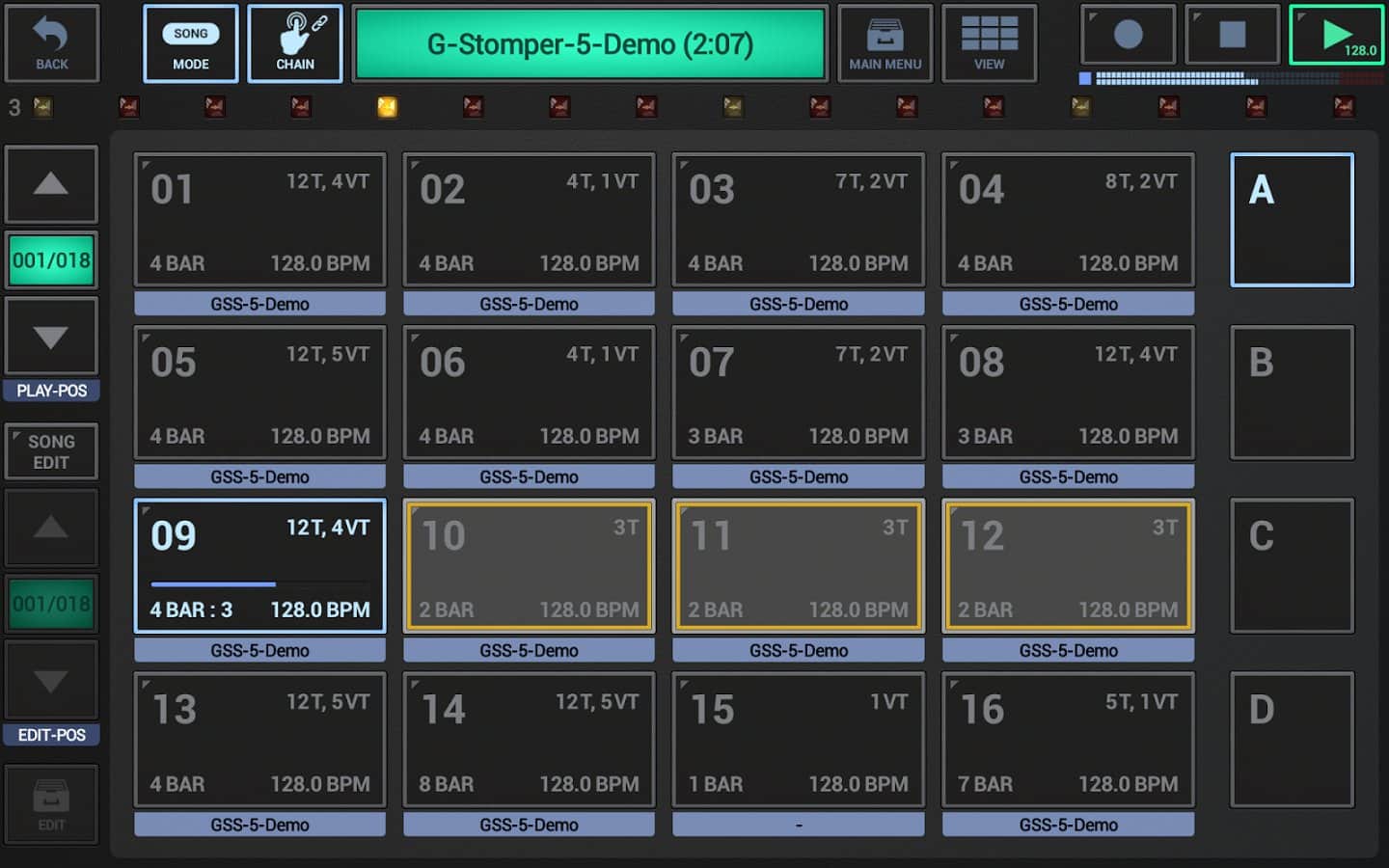Move play position up with arrow
The height and width of the screenshot is (868, 1389).
[x=51, y=184]
